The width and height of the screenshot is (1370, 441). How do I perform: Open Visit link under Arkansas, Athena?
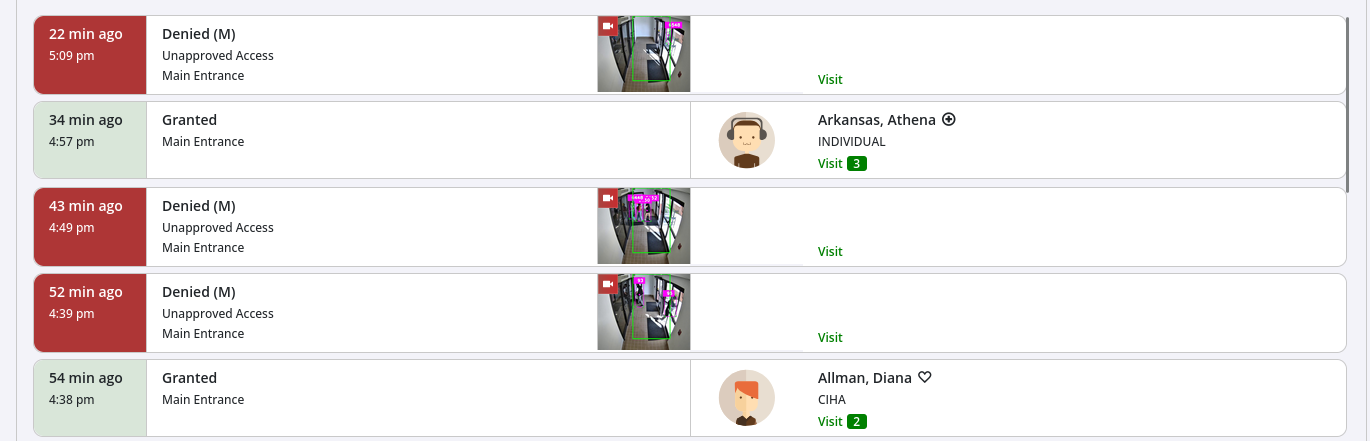[x=830, y=163]
